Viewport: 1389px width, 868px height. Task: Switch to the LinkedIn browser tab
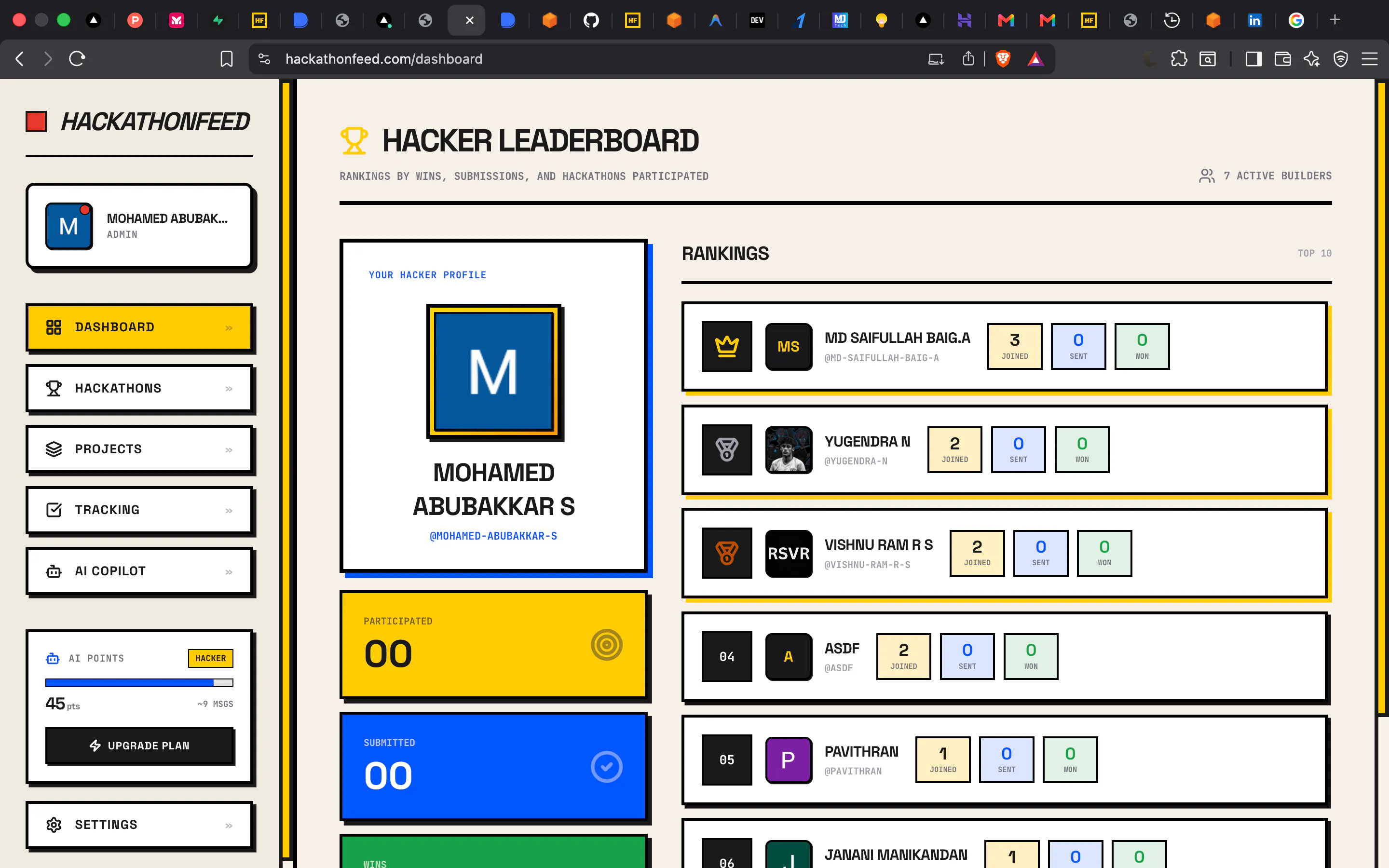[1255, 21]
